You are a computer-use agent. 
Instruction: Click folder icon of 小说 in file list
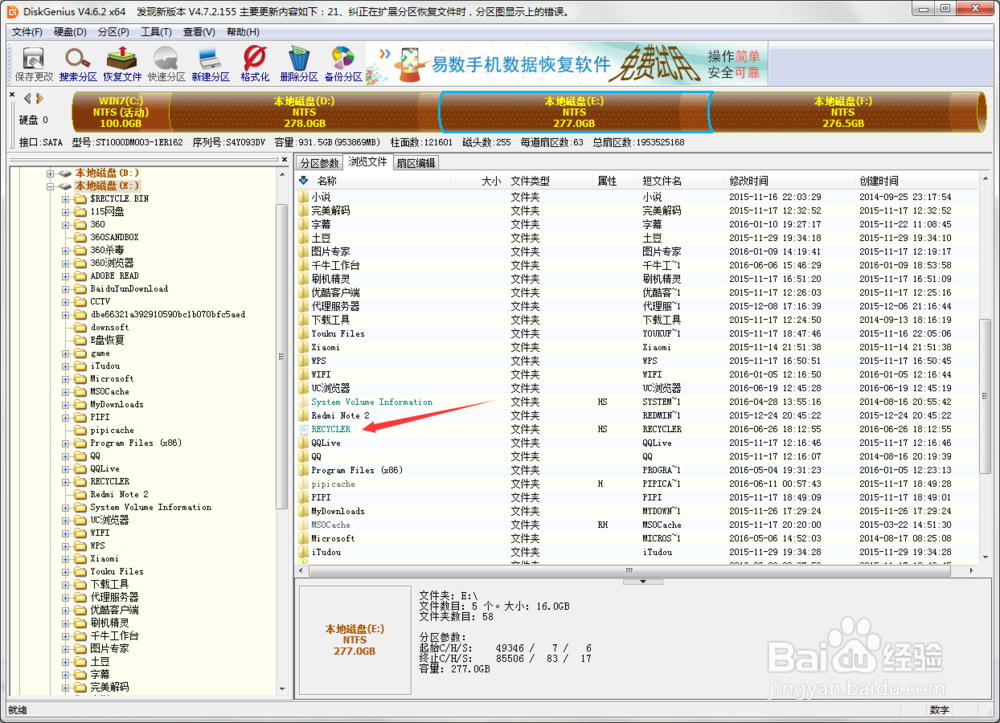click(x=304, y=197)
